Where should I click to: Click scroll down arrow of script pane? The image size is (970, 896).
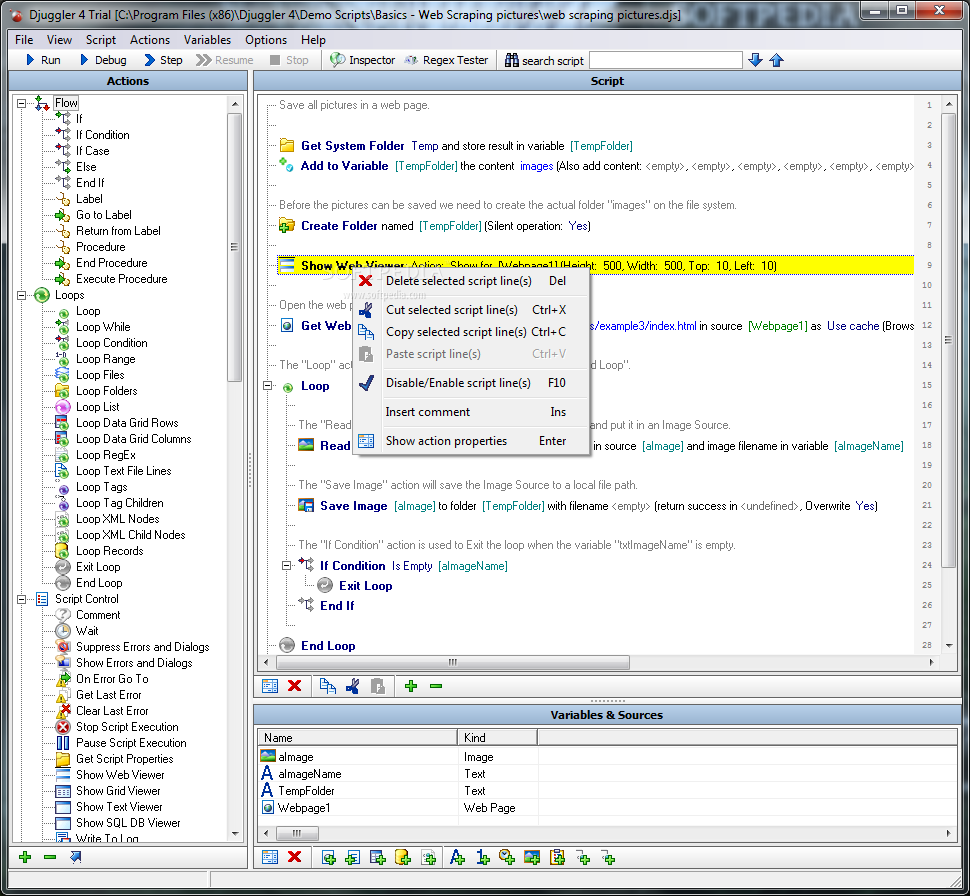coord(949,645)
